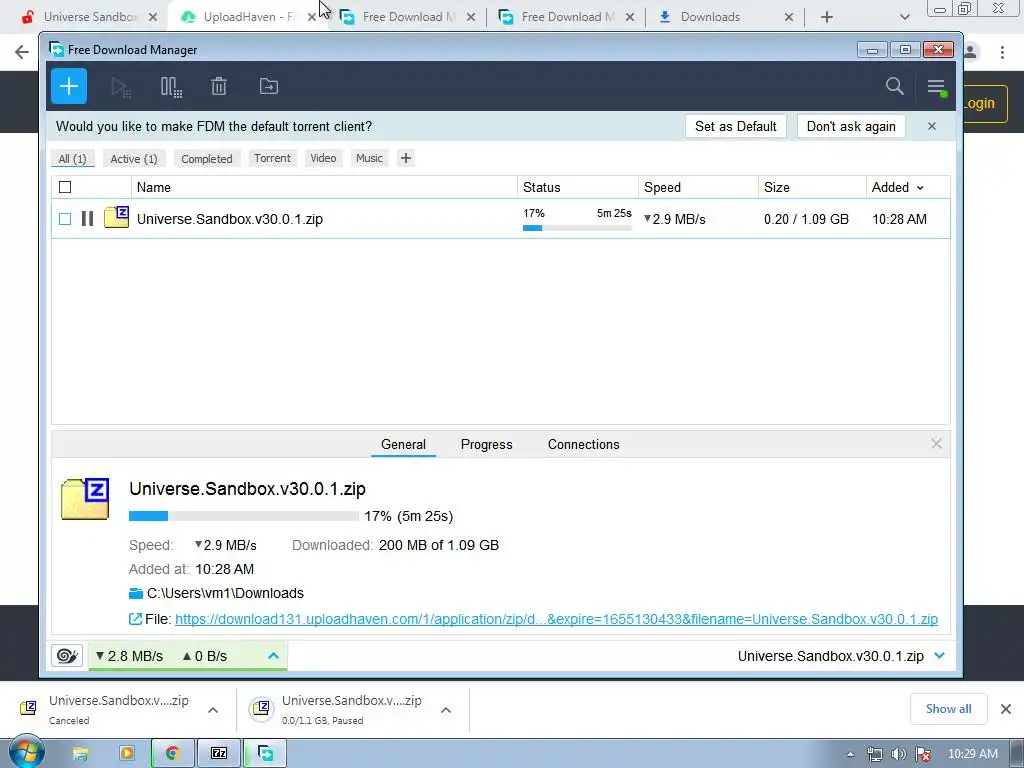Viewport: 1024px width, 768px height.
Task: Sort by Added column arrow
Action: pyautogui.click(x=920, y=188)
